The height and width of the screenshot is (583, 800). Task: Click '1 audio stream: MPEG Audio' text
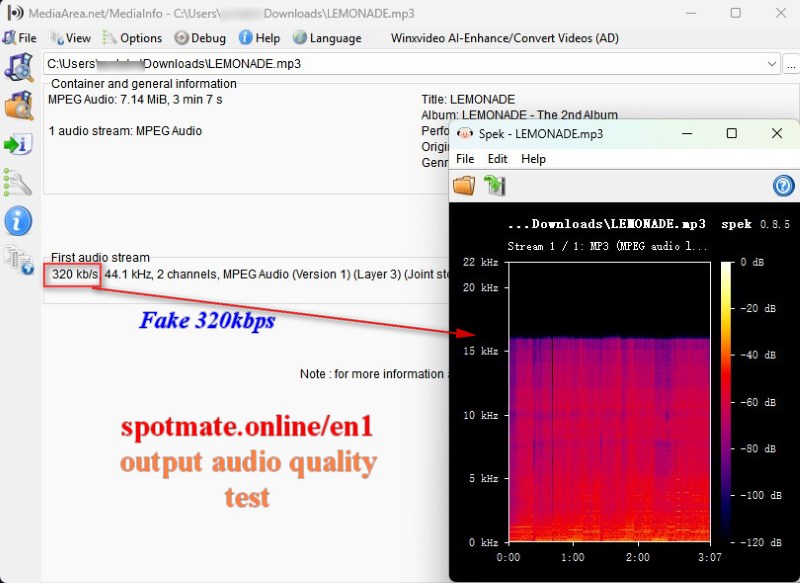coord(125,131)
